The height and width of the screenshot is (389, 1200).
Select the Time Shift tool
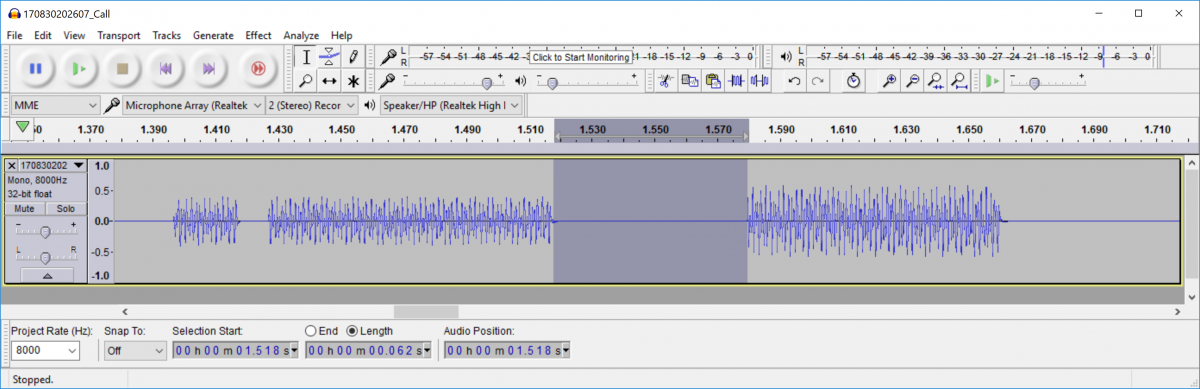coord(330,81)
